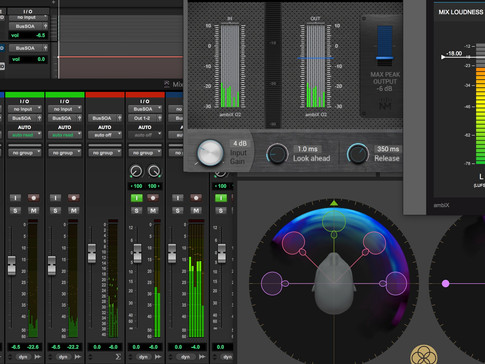Click the Look ahead knob
The height and width of the screenshot is (364, 485).
point(277,154)
